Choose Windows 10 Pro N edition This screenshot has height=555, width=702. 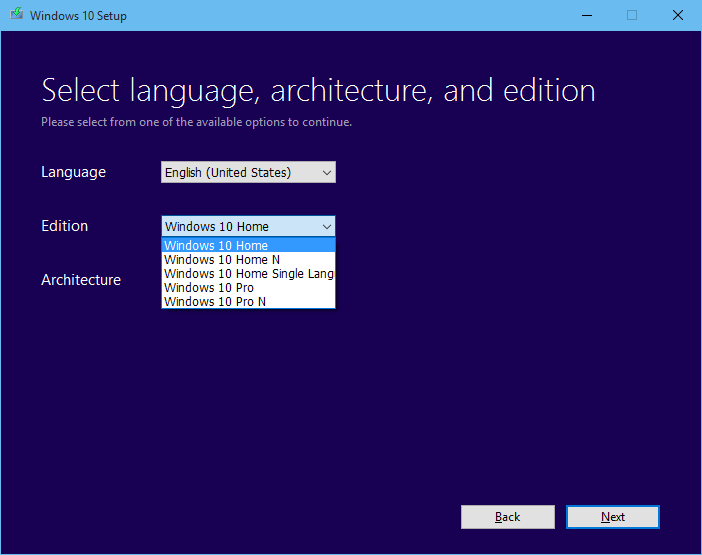248,301
